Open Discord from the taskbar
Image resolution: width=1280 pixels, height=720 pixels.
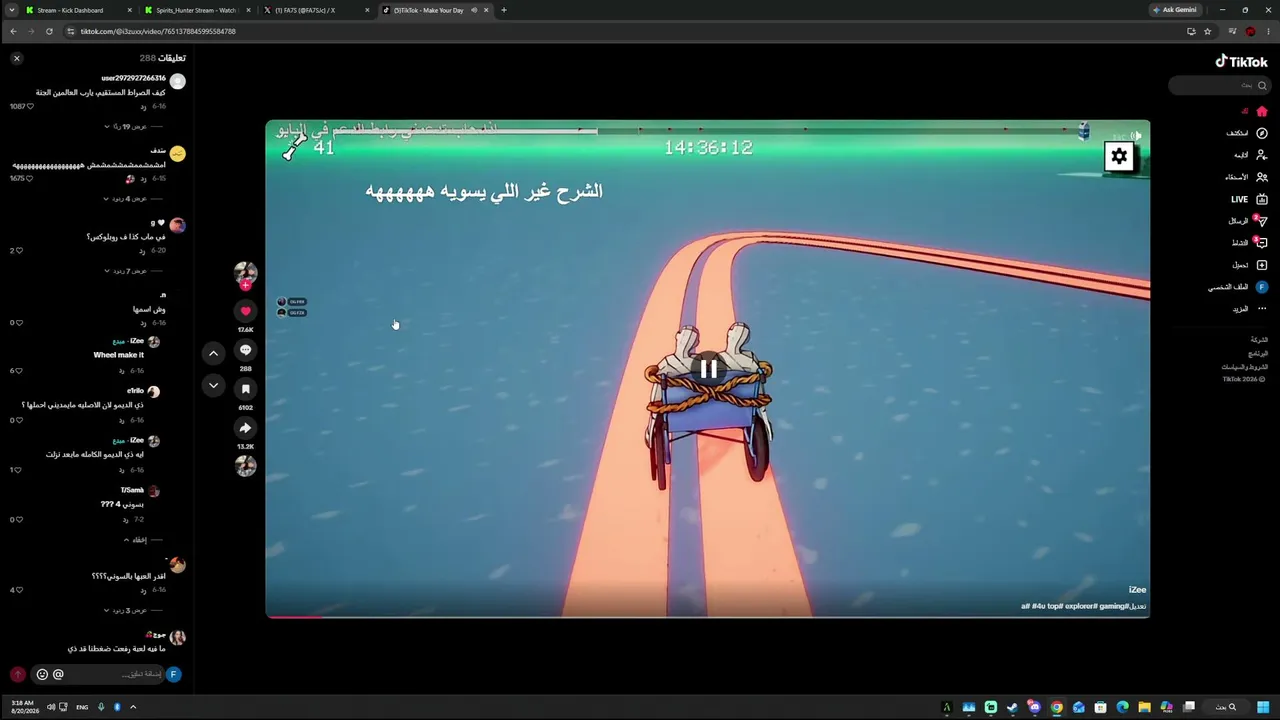tap(1034, 707)
